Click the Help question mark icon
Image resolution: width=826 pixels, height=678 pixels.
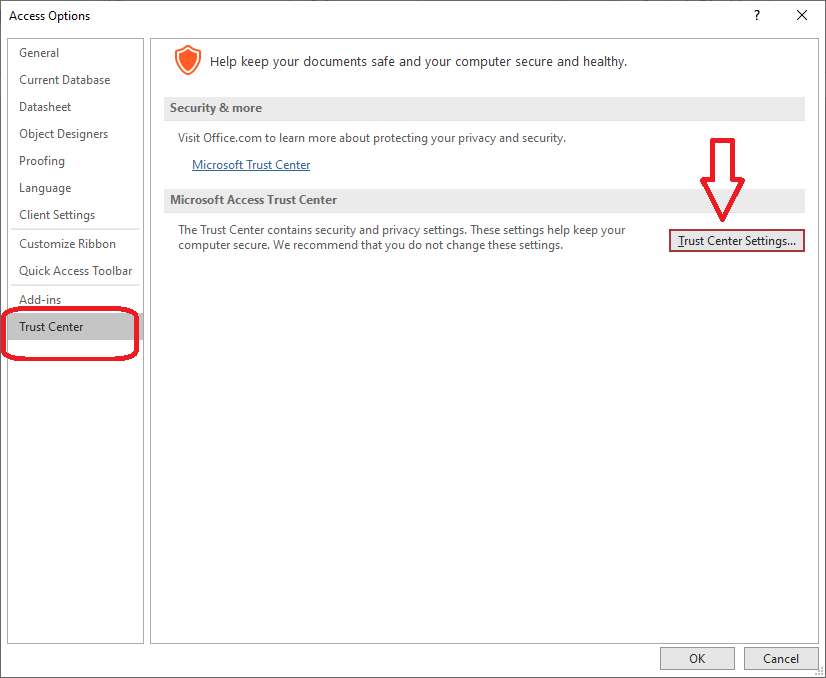(756, 15)
